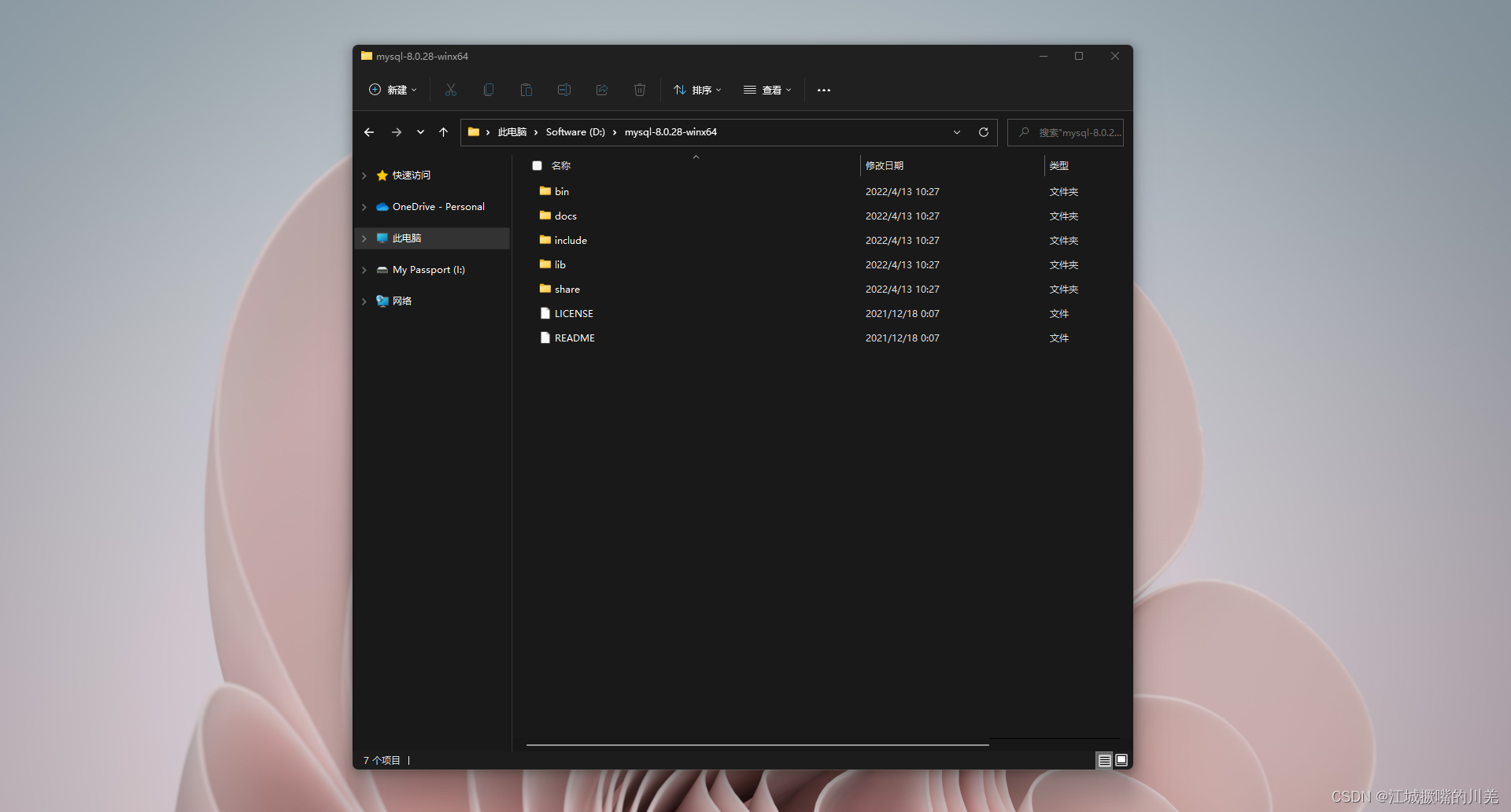Click the Paste clipboard icon
The height and width of the screenshot is (812, 1511).
pyautogui.click(x=526, y=90)
